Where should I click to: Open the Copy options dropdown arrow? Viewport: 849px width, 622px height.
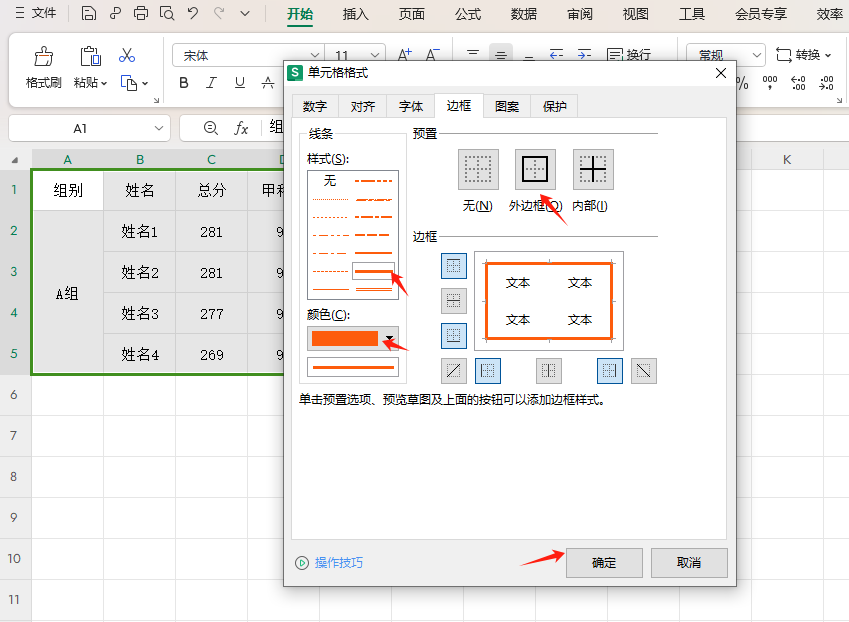[x=145, y=83]
